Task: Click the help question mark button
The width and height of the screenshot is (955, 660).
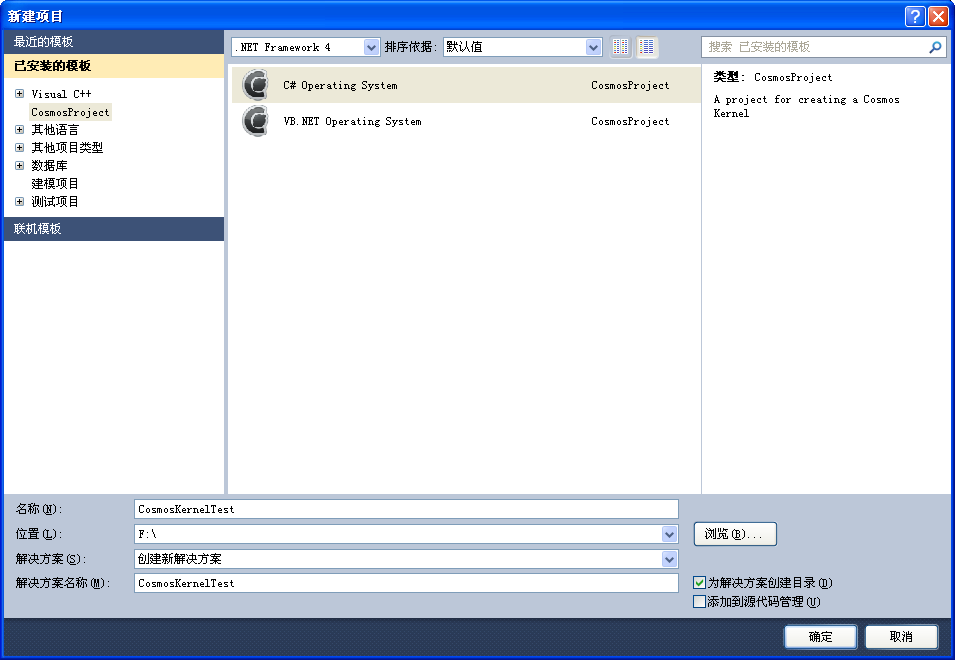Action: click(914, 16)
